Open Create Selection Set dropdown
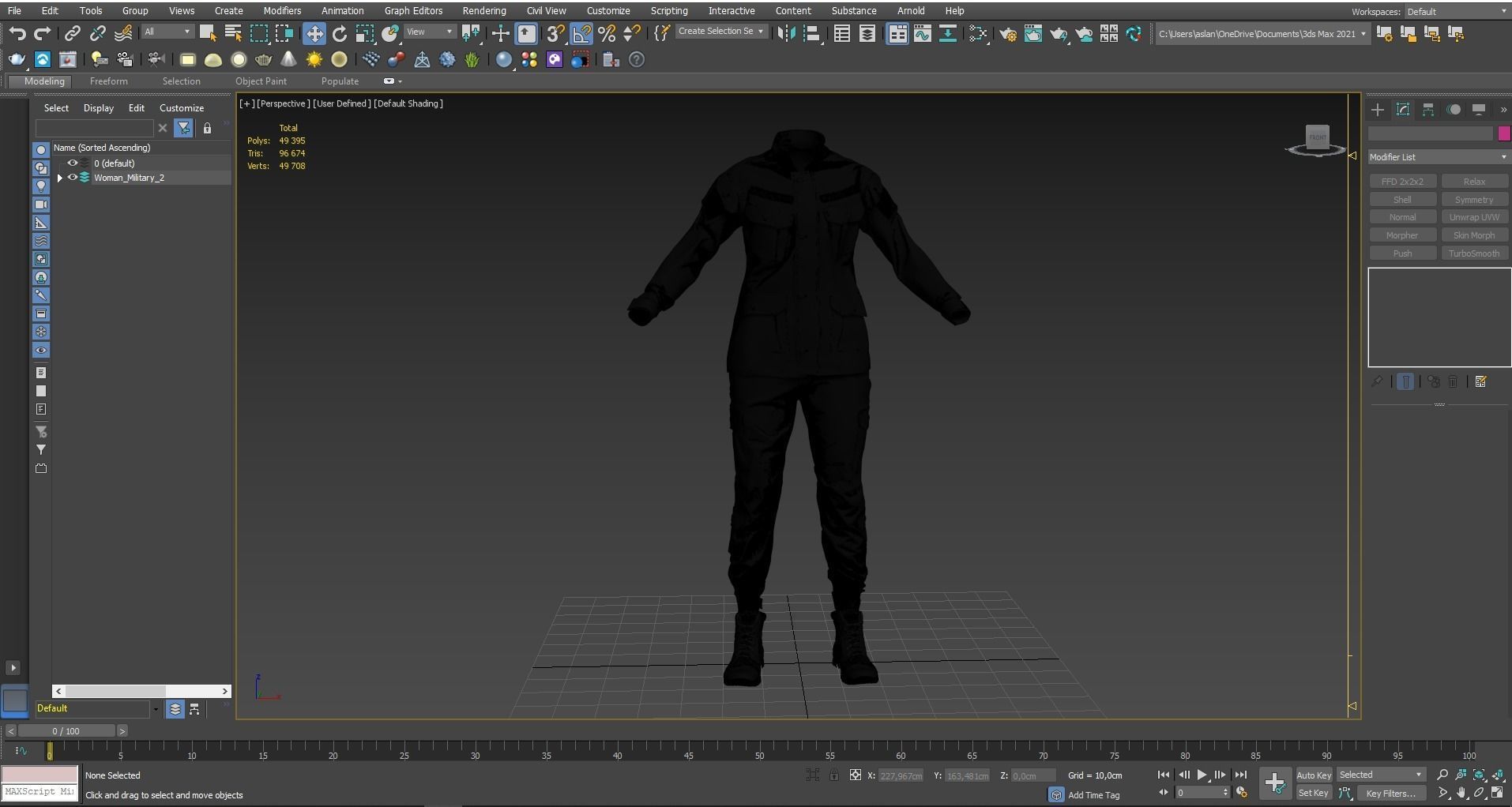The image size is (1512, 807). pos(721,32)
